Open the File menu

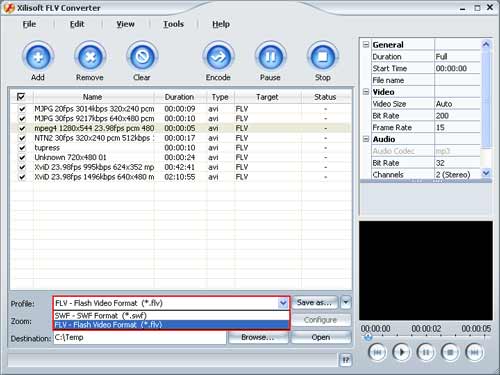[x=29, y=24]
